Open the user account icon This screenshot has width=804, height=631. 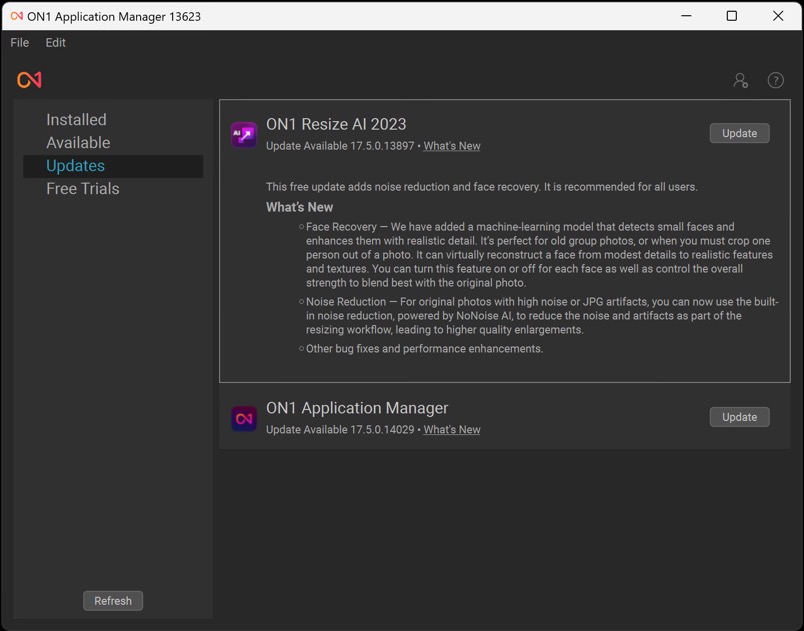tap(740, 80)
